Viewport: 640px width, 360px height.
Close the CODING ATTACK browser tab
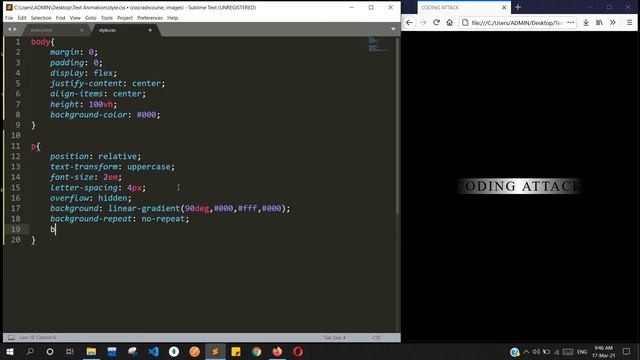(504, 7)
